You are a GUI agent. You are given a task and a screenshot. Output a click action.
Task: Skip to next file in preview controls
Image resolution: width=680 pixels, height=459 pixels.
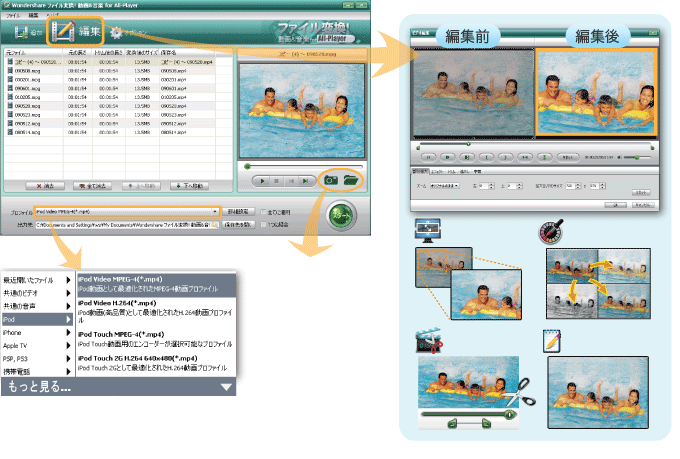point(305,181)
